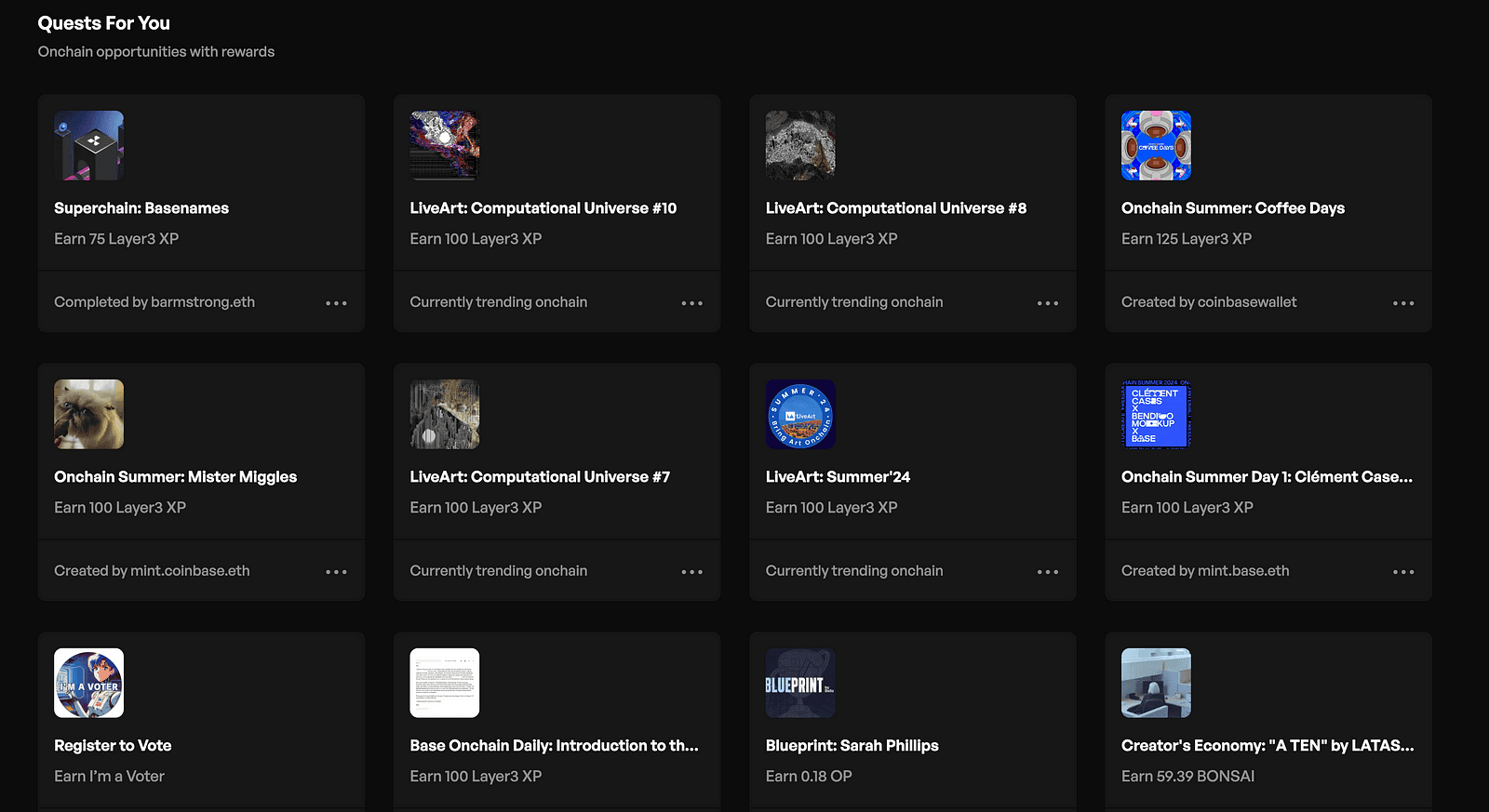This screenshot has width=1489, height=812.
Task: Click Creator's Economy "A TEN" by LATAS title
Action: pos(1268,746)
